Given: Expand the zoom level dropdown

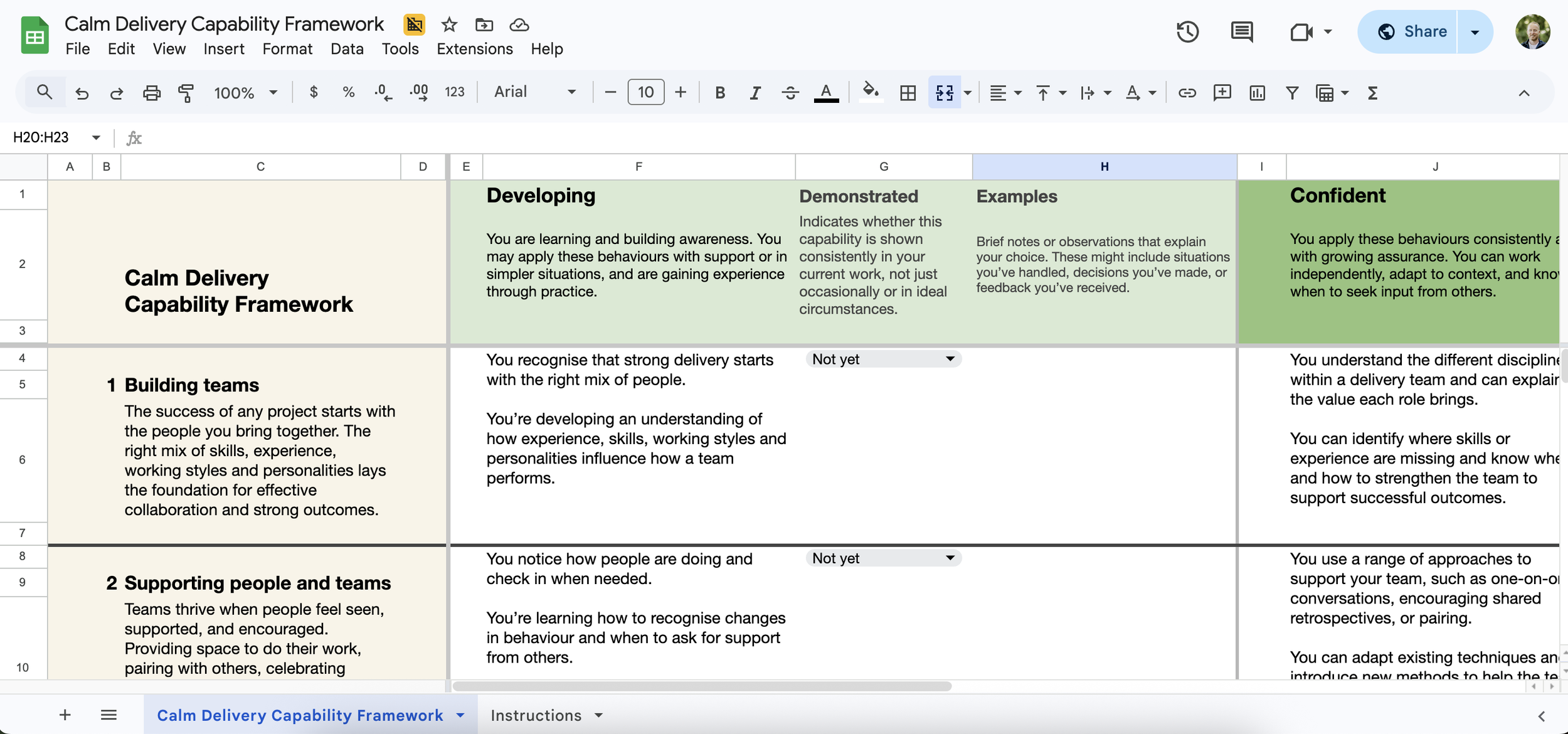Looking at the screenshot, I should (273, 92).
